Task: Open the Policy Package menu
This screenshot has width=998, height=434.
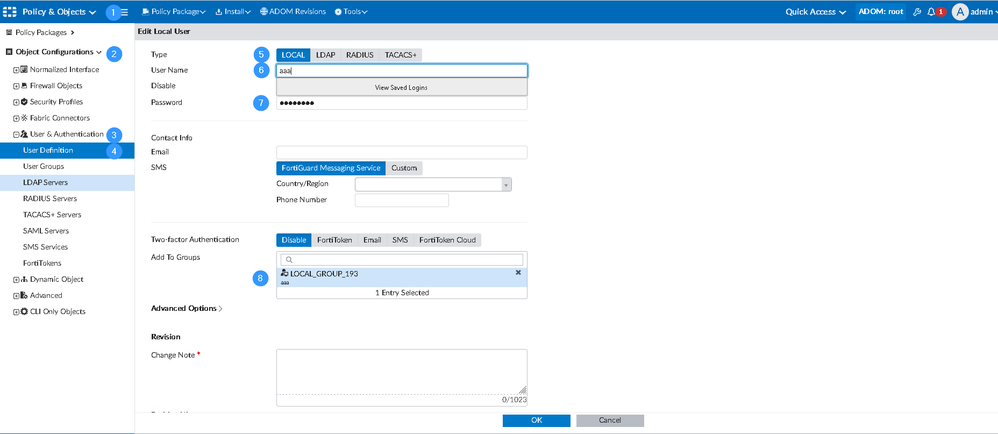Action: click(174, 11)
